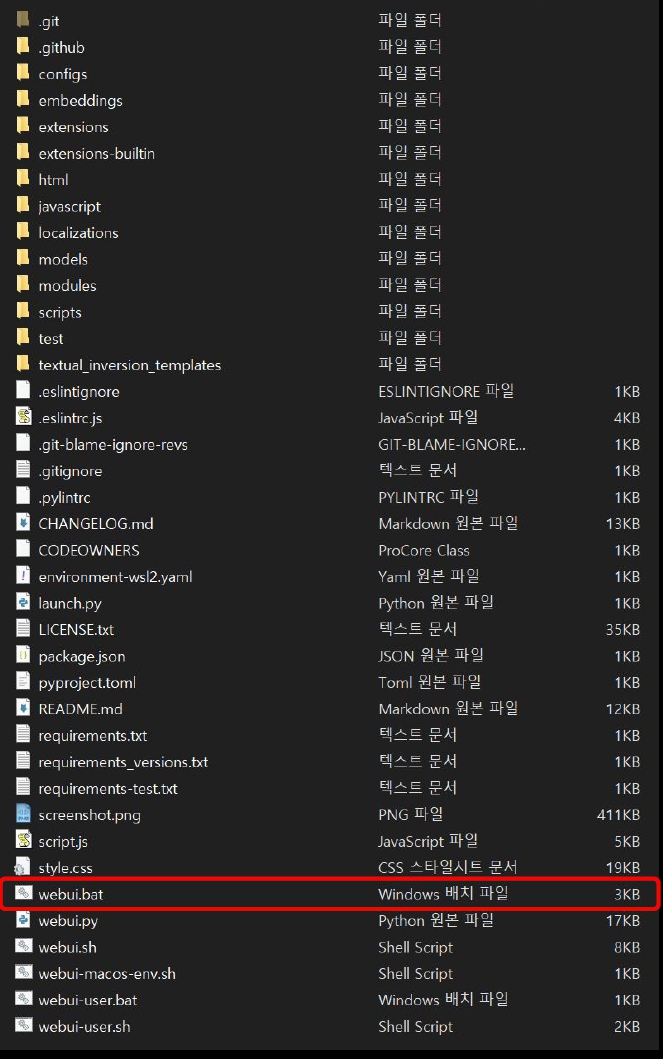Select the file name launch.py
The width and height of the screenshot is (663, 1059).
click(70, 603)
